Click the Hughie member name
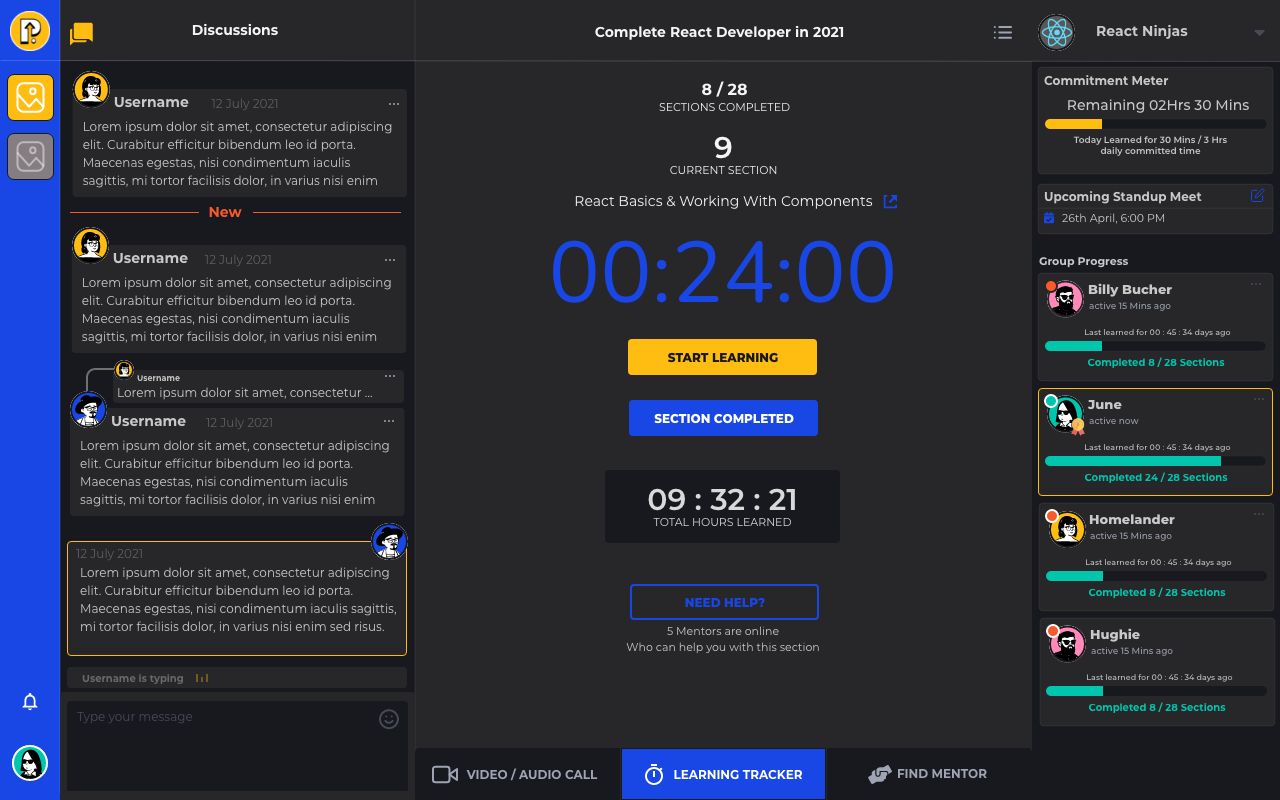This screenshot has height=800, width=1280. tap(1115, 634)
